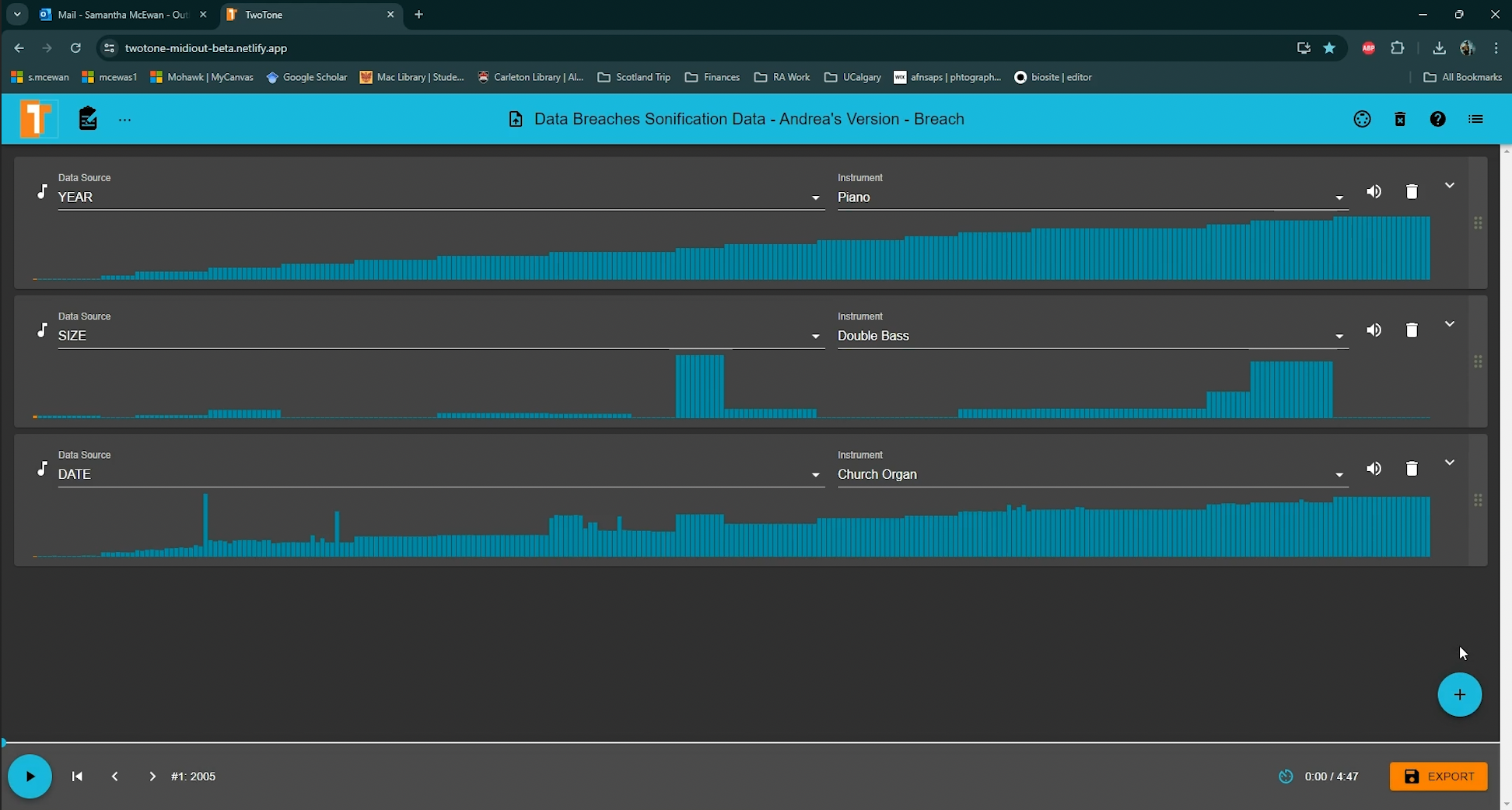Open the Chrome profile avatar

1468,48
